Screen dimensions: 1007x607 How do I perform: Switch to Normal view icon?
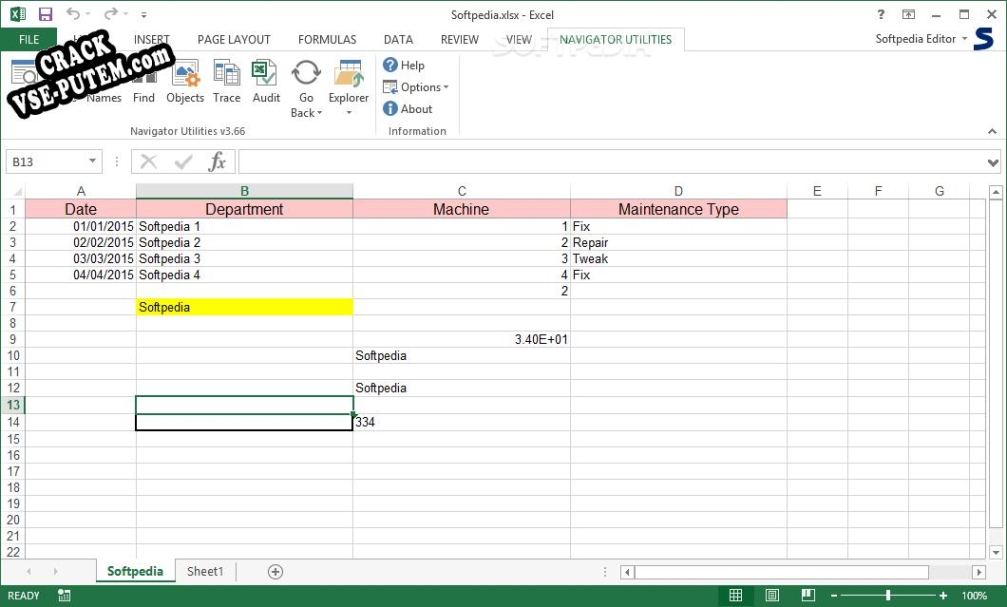735,595
